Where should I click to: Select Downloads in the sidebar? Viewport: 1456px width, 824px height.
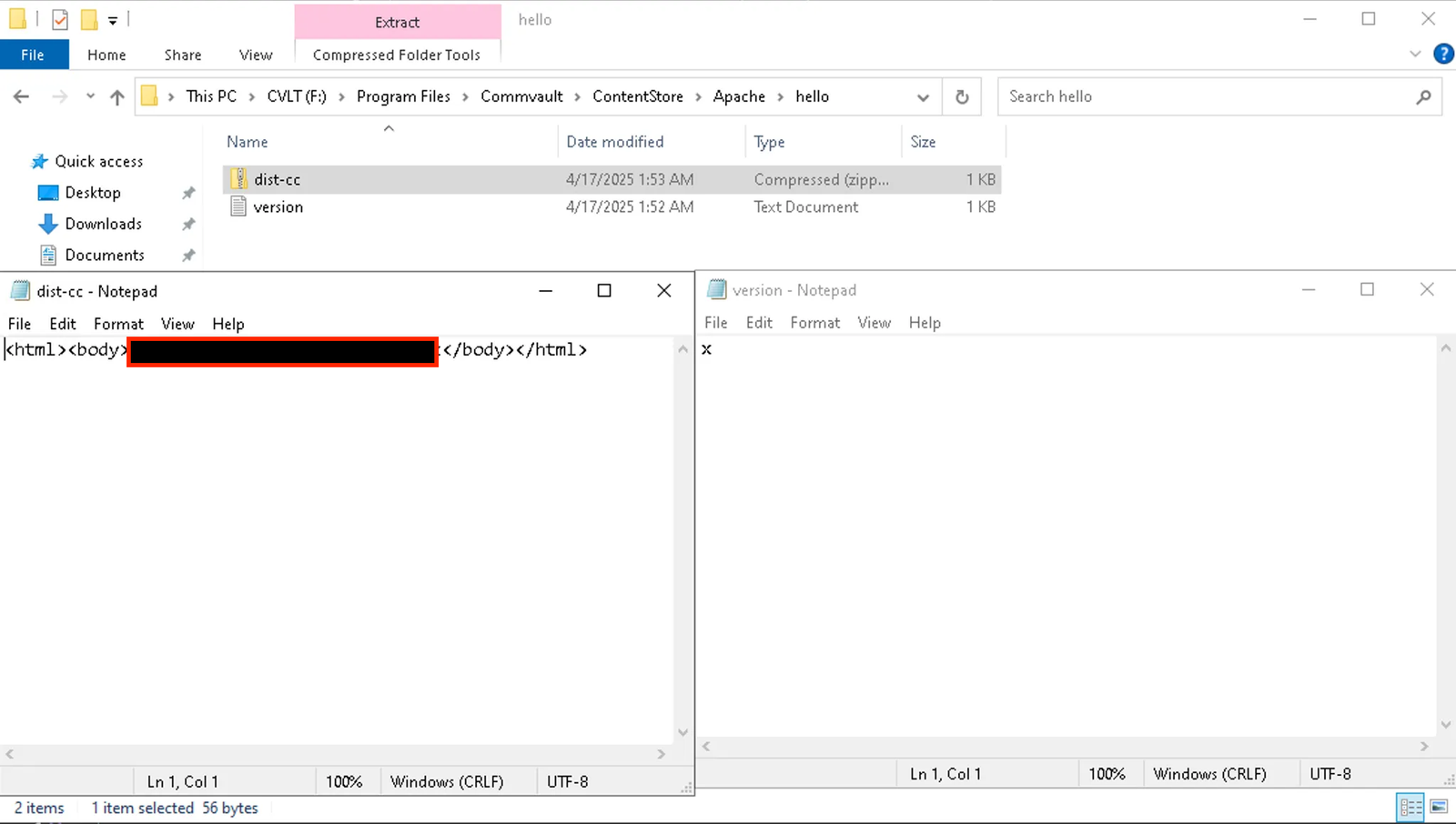point(103,223)
